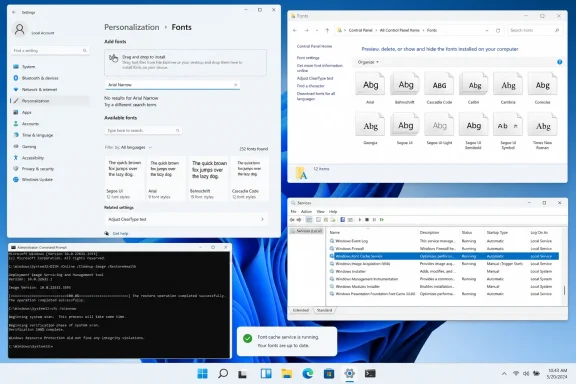Open the Action menu in Services

[x=306, y=212]
